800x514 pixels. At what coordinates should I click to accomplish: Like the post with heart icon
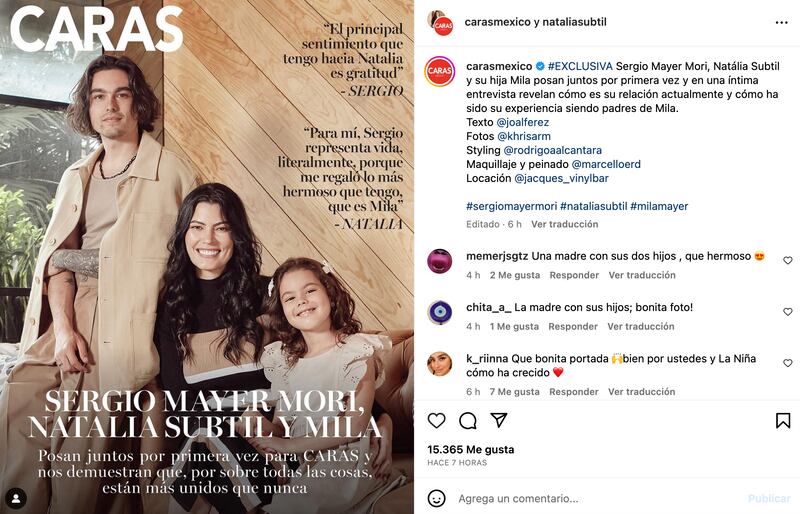tap(437, 421)
